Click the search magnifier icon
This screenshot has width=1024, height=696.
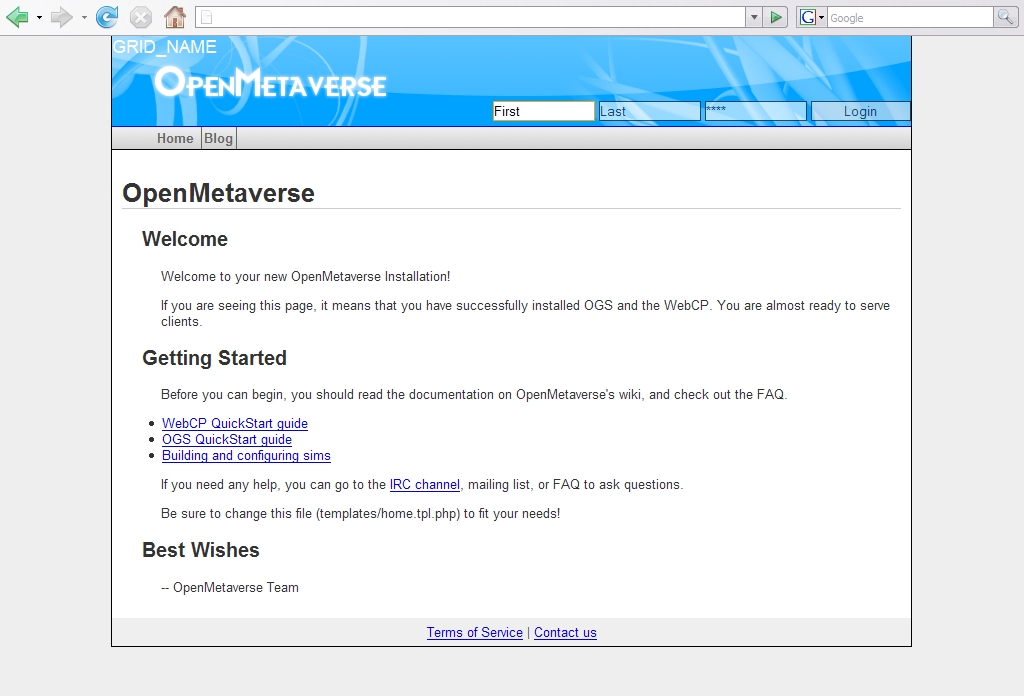click(x=1005, y=17)
